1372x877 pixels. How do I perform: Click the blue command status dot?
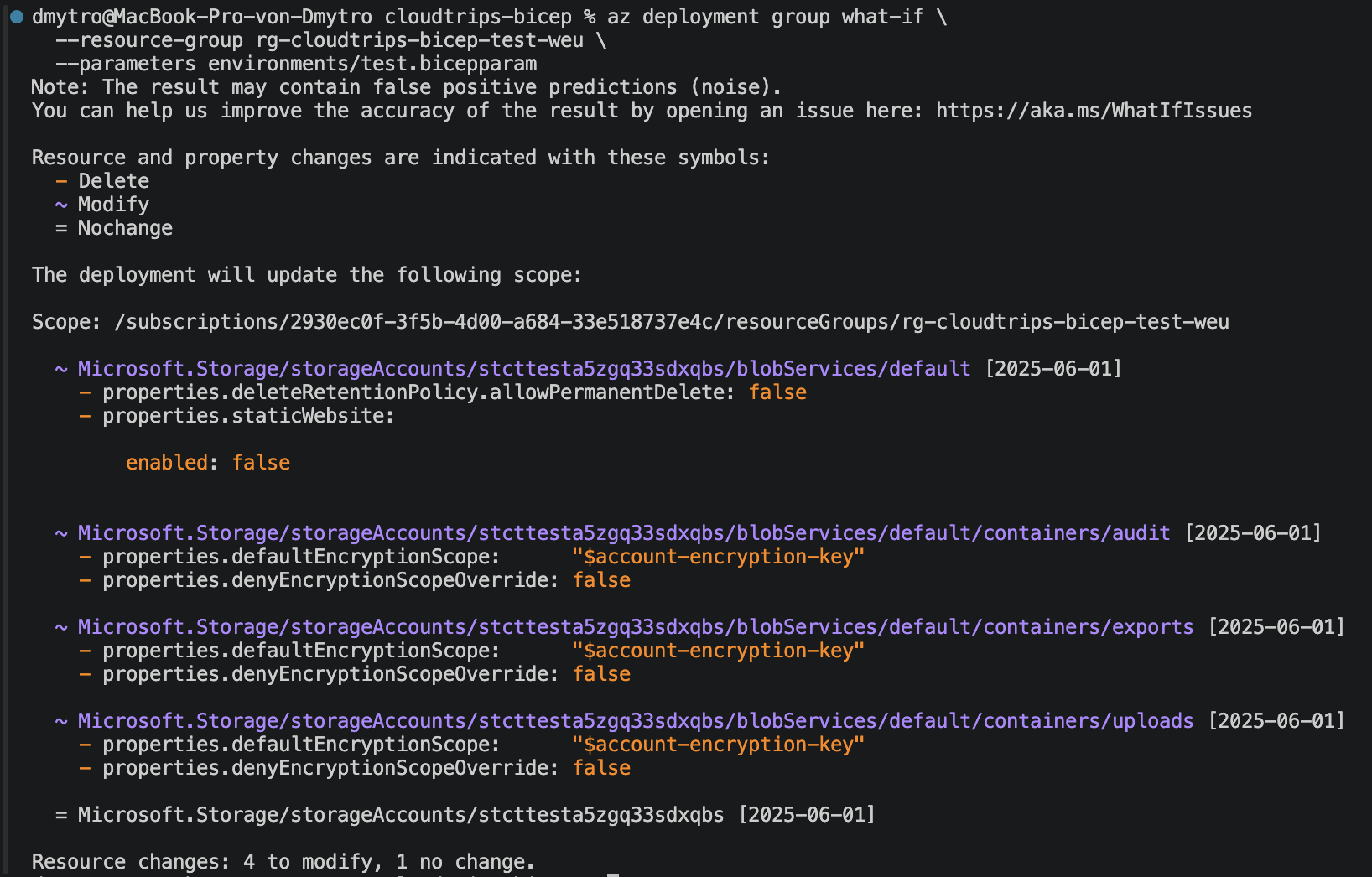(x=17, y=17)
